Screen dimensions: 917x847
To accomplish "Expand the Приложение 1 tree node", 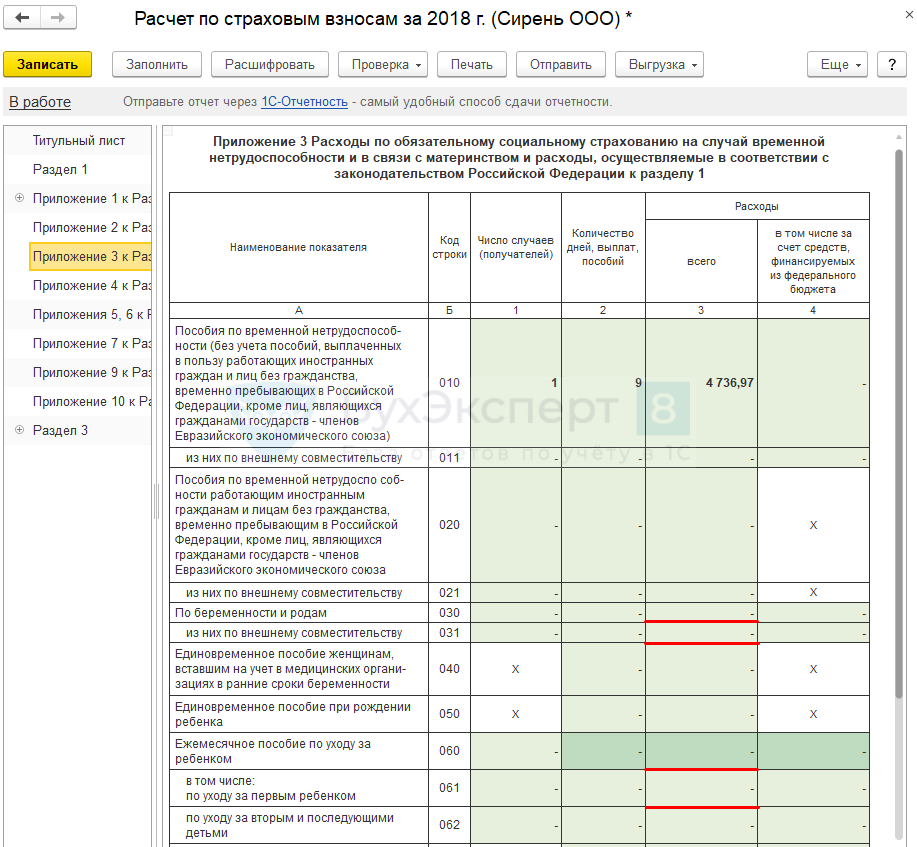I will [19, 198].
